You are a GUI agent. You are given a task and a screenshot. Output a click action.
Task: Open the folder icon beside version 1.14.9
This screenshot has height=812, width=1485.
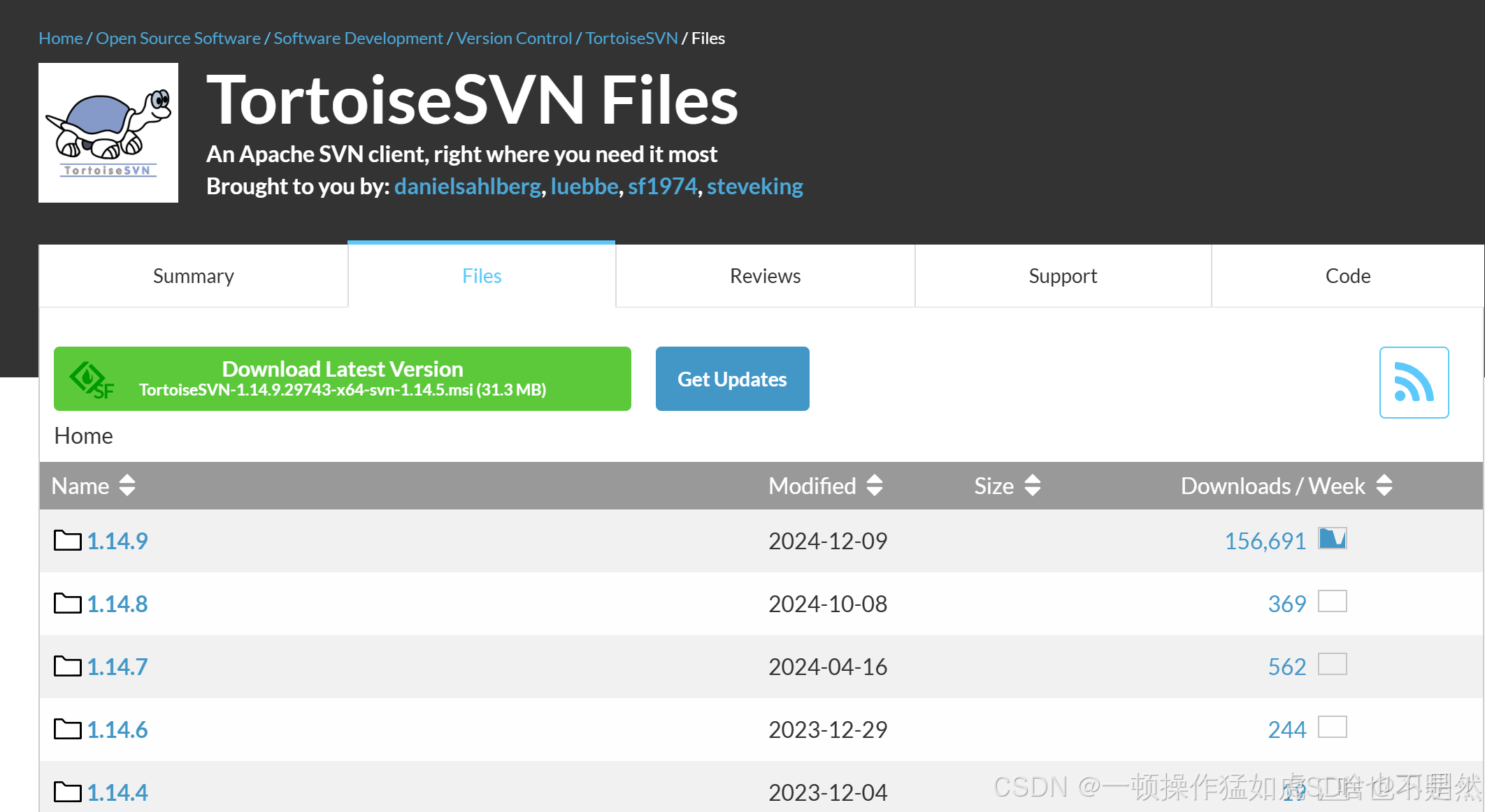tap(66, 539)
